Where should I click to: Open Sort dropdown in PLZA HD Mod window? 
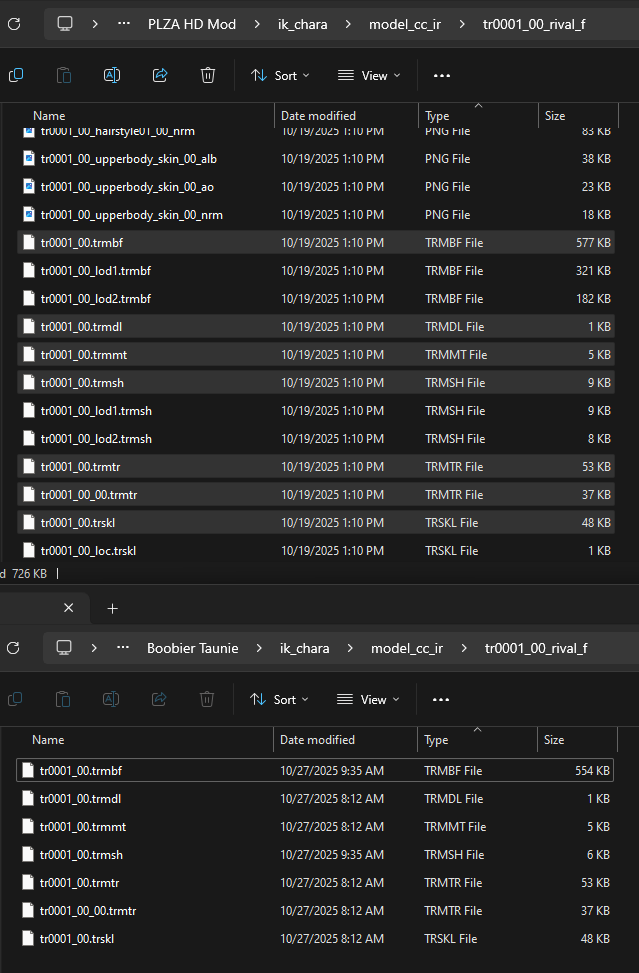[280, 76]
